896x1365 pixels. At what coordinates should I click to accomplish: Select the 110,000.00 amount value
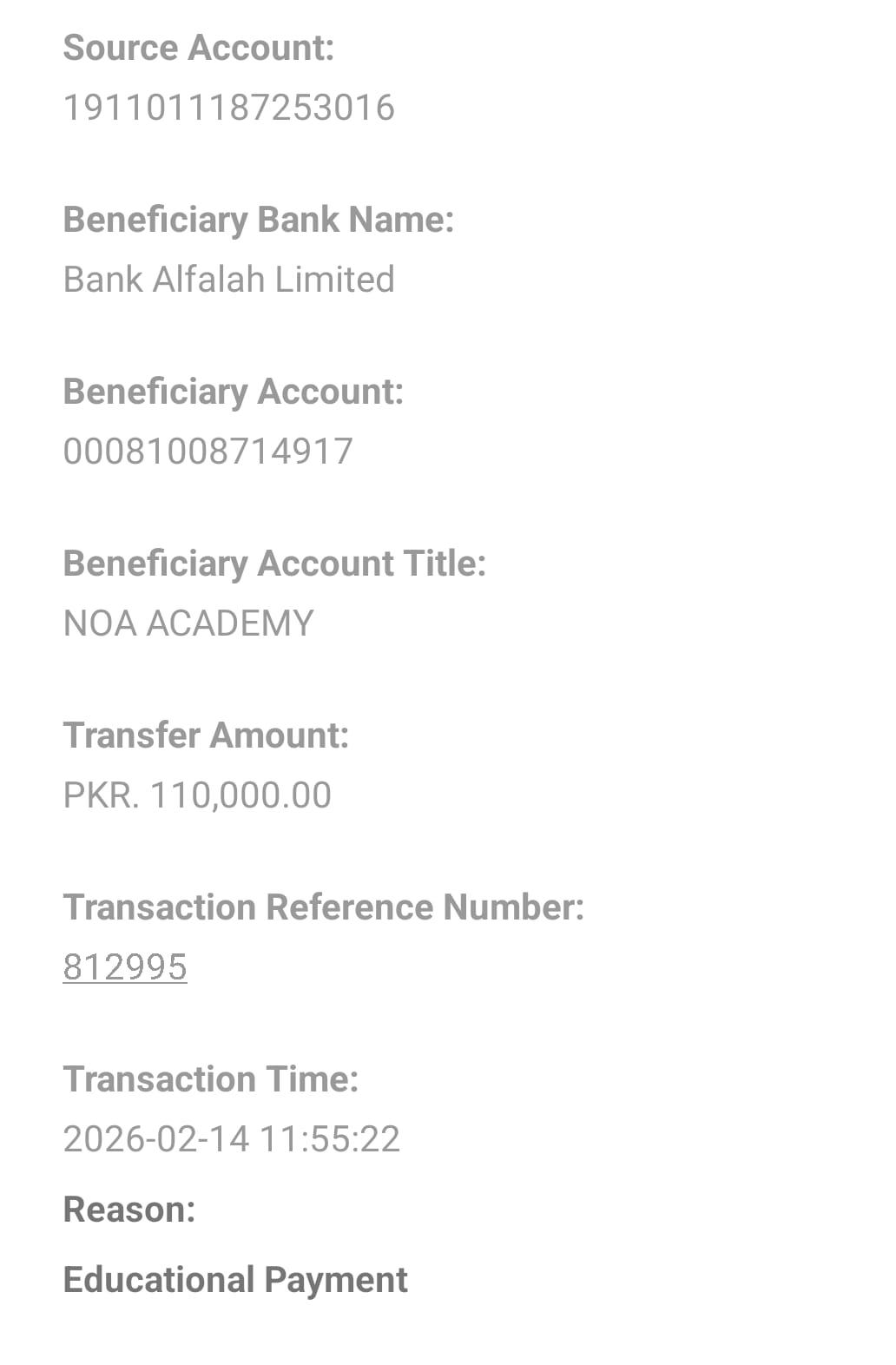(240, 795)
